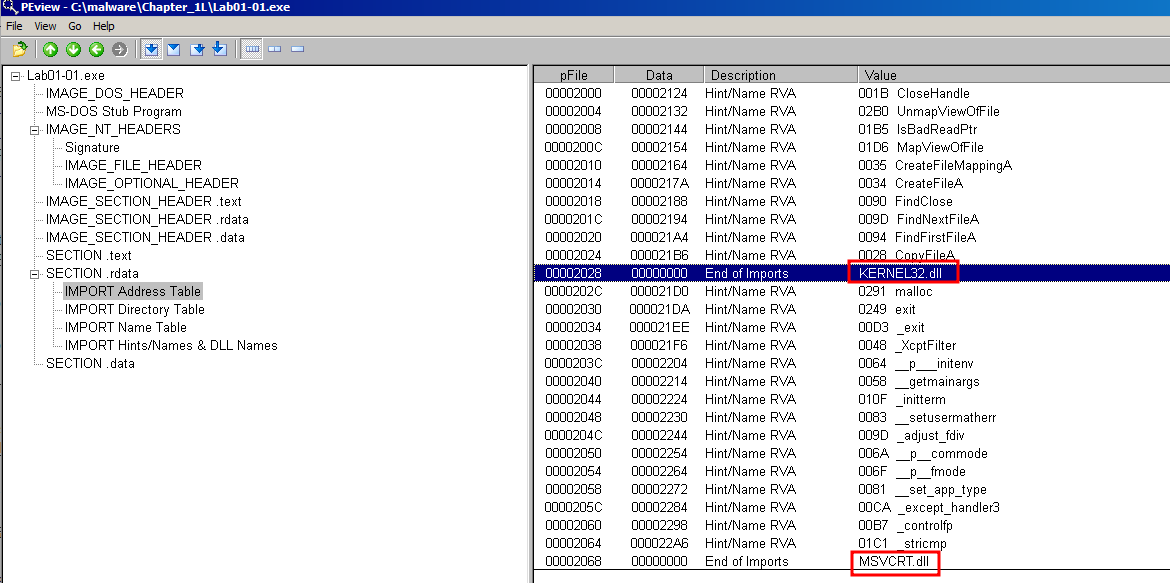This screenshot has height=583, width=1170.
Task: Click the Description column header
Action: click(x=780, y=75)
